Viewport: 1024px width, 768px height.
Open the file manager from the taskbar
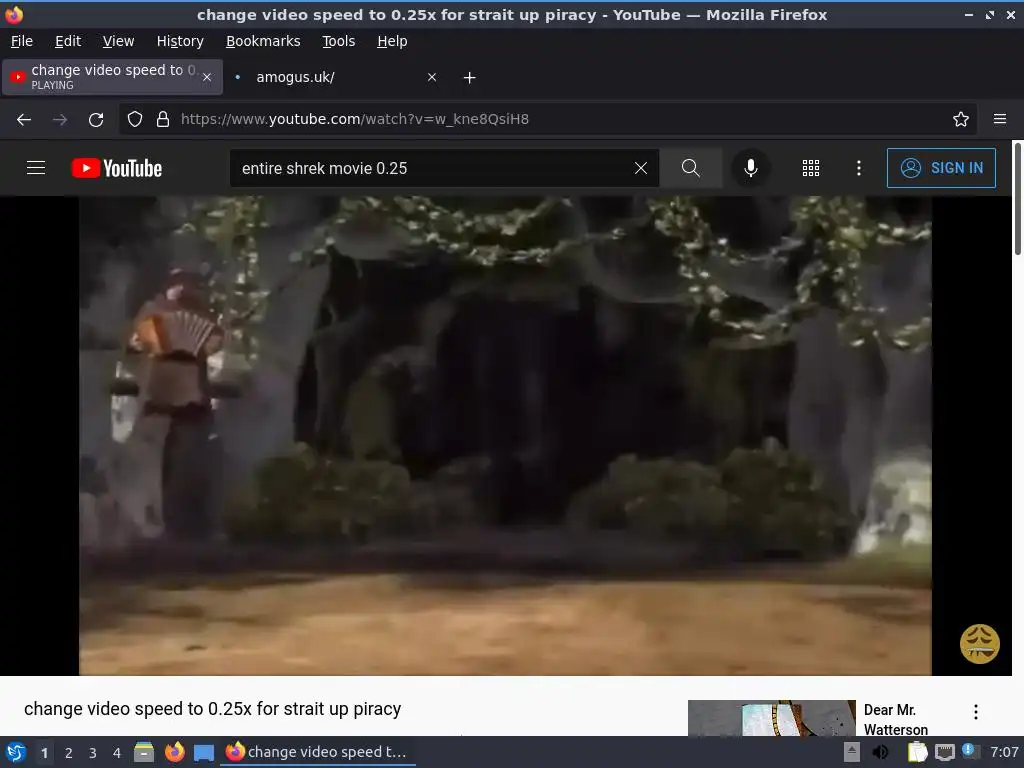(144, 752)
